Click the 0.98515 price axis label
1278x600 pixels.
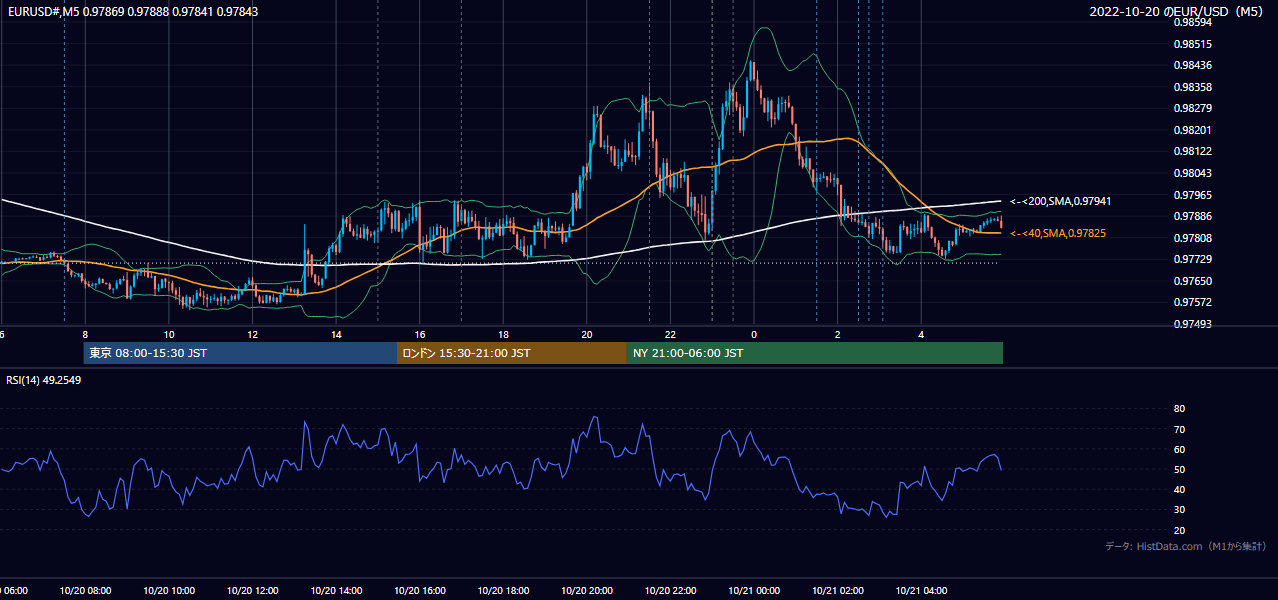pos(1192,44)
